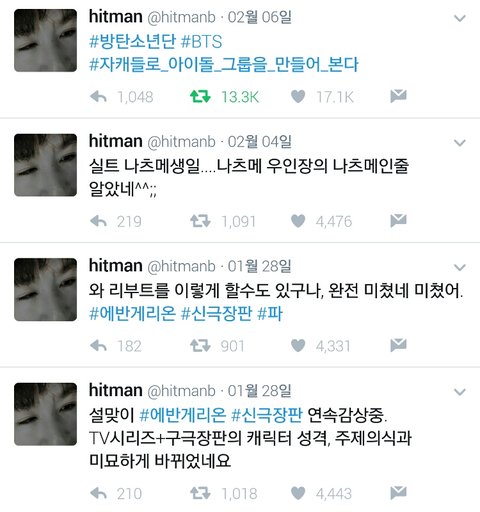Viewport: 480px width, 512px height.
Task: Share the 02월 04일 tweet via message
Action: click(x=398, y=221)
